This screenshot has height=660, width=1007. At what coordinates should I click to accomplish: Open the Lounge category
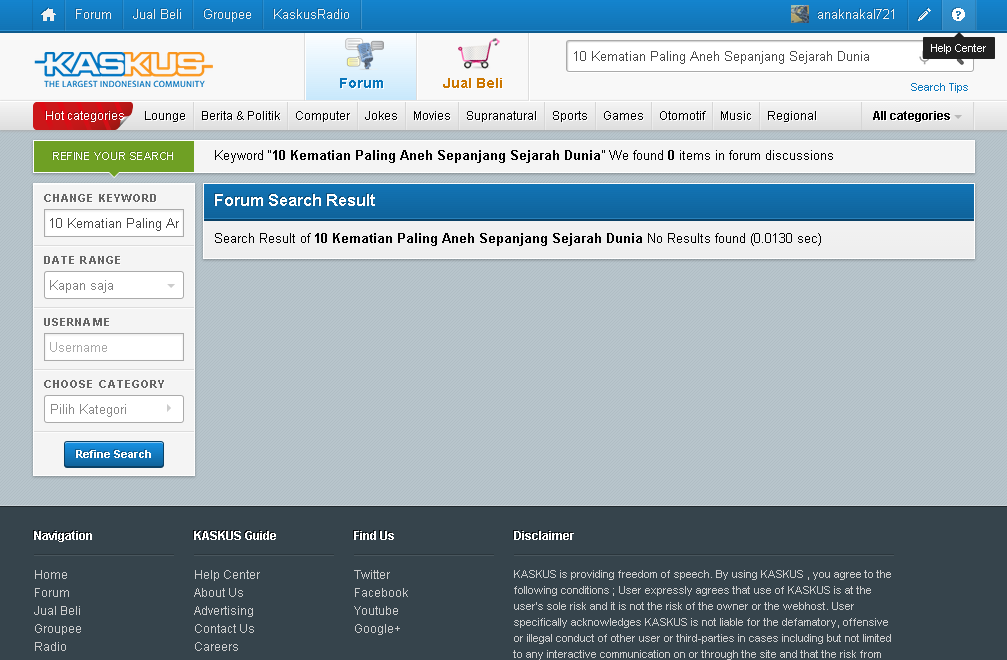pos(164,116)
